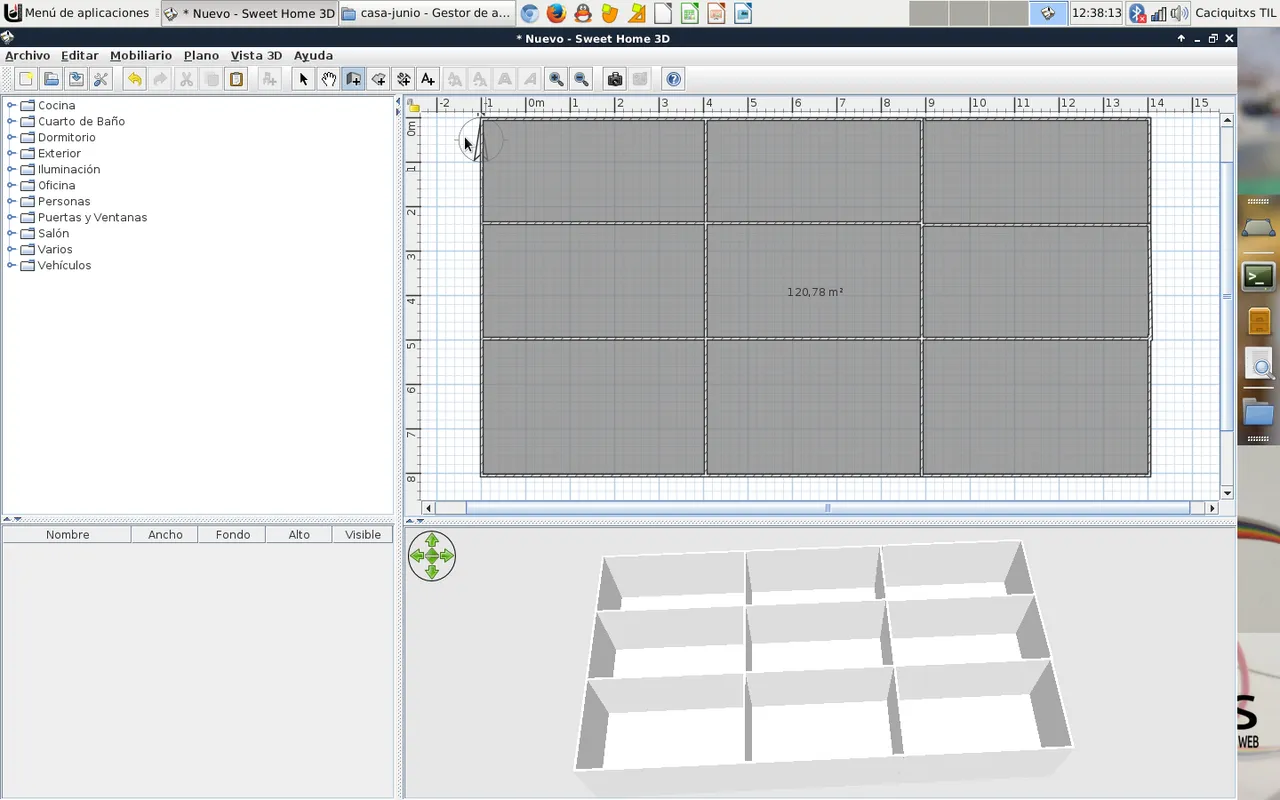
Task: Sort furniture list by Visible column
Action: point(363,535)
